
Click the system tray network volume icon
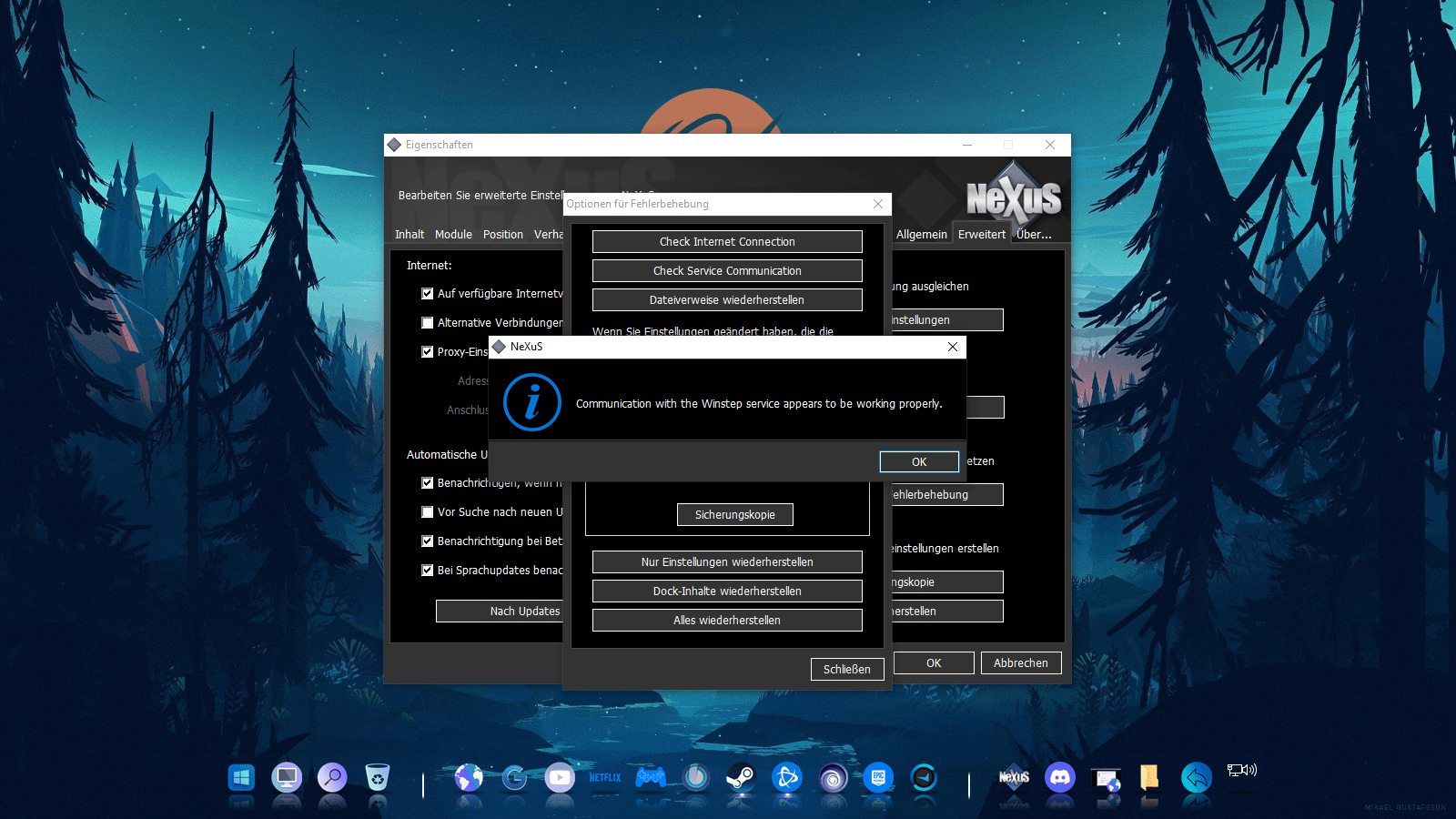1241,771
